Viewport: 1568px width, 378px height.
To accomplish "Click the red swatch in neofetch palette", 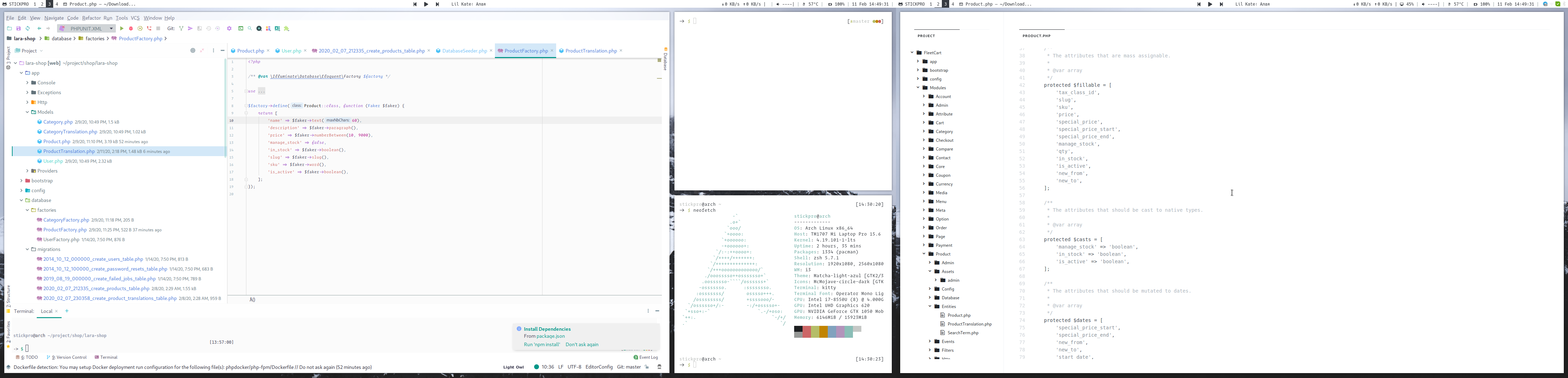I will (x=806, y=332).
